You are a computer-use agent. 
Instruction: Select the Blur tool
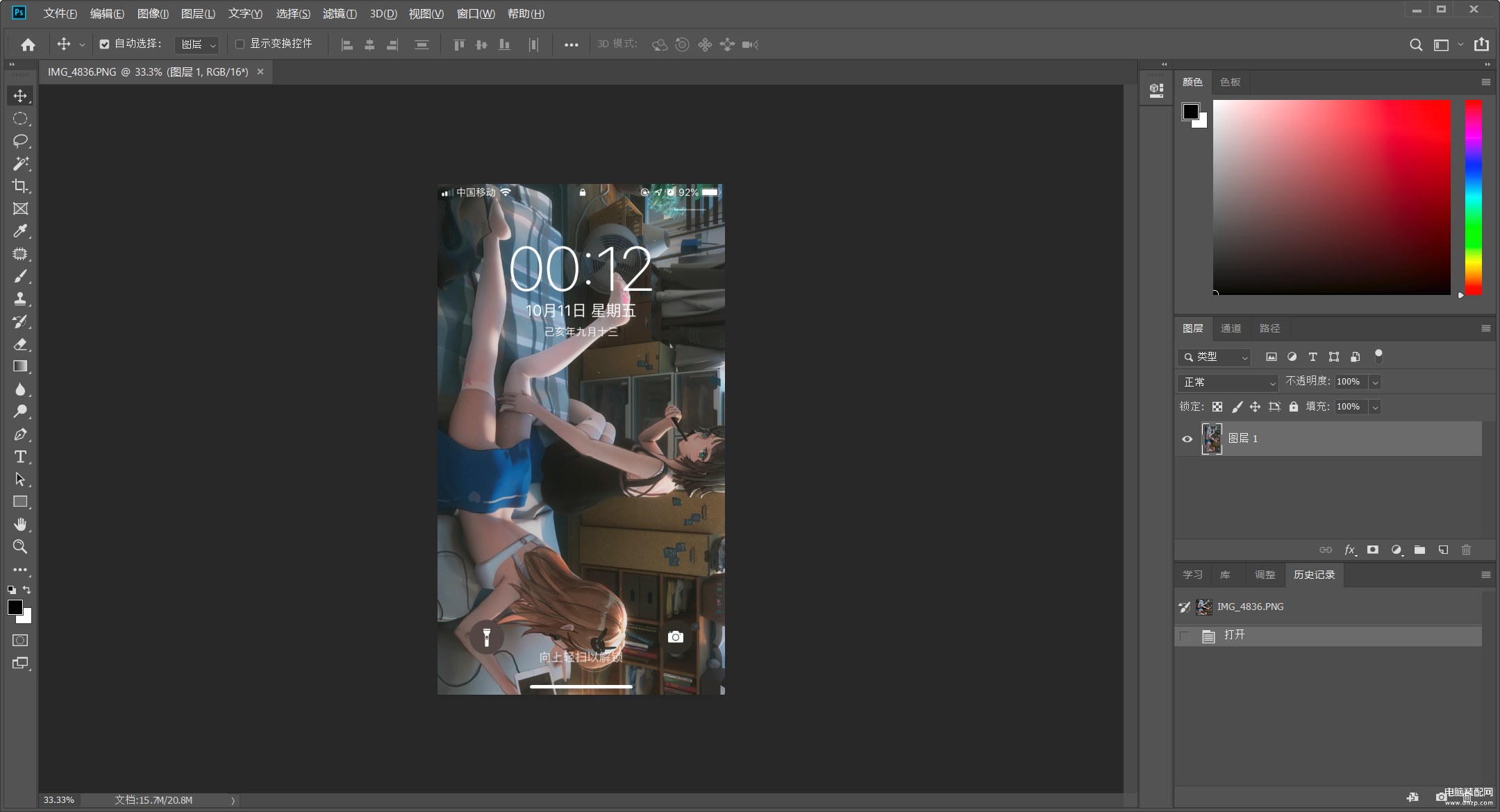click(20, 389)
